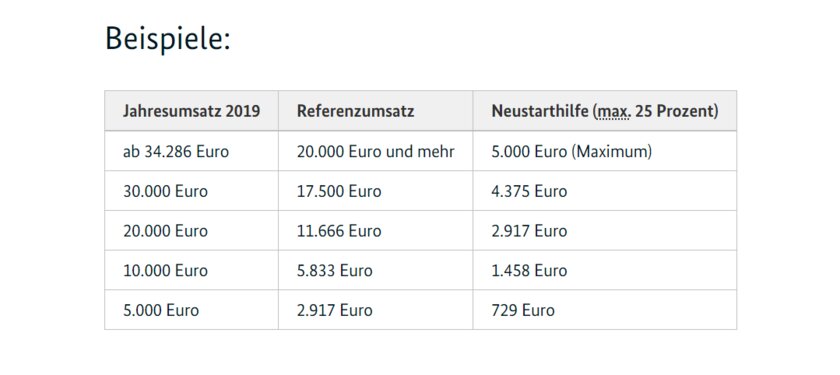Click the 2.917 Euro Referenzumsatz cell
The width and height of the screenshot is (840, 375).
(x=376, y=310)
